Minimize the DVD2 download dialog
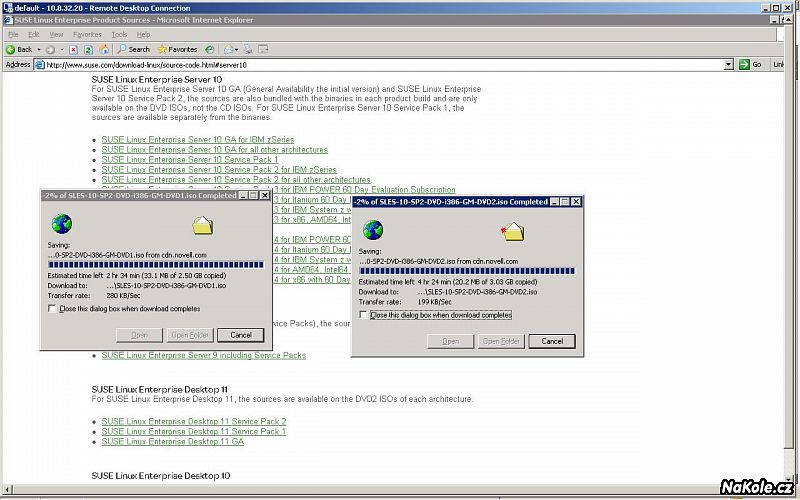 tap(555, 202)
